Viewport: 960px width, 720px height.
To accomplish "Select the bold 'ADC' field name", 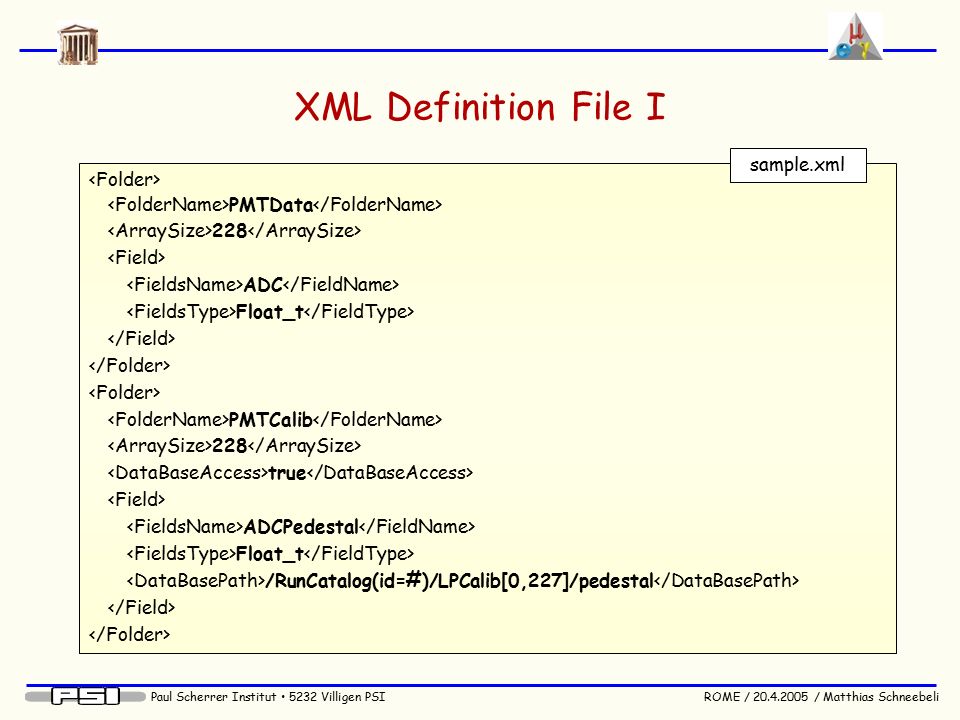I will (x=263, y=285).
